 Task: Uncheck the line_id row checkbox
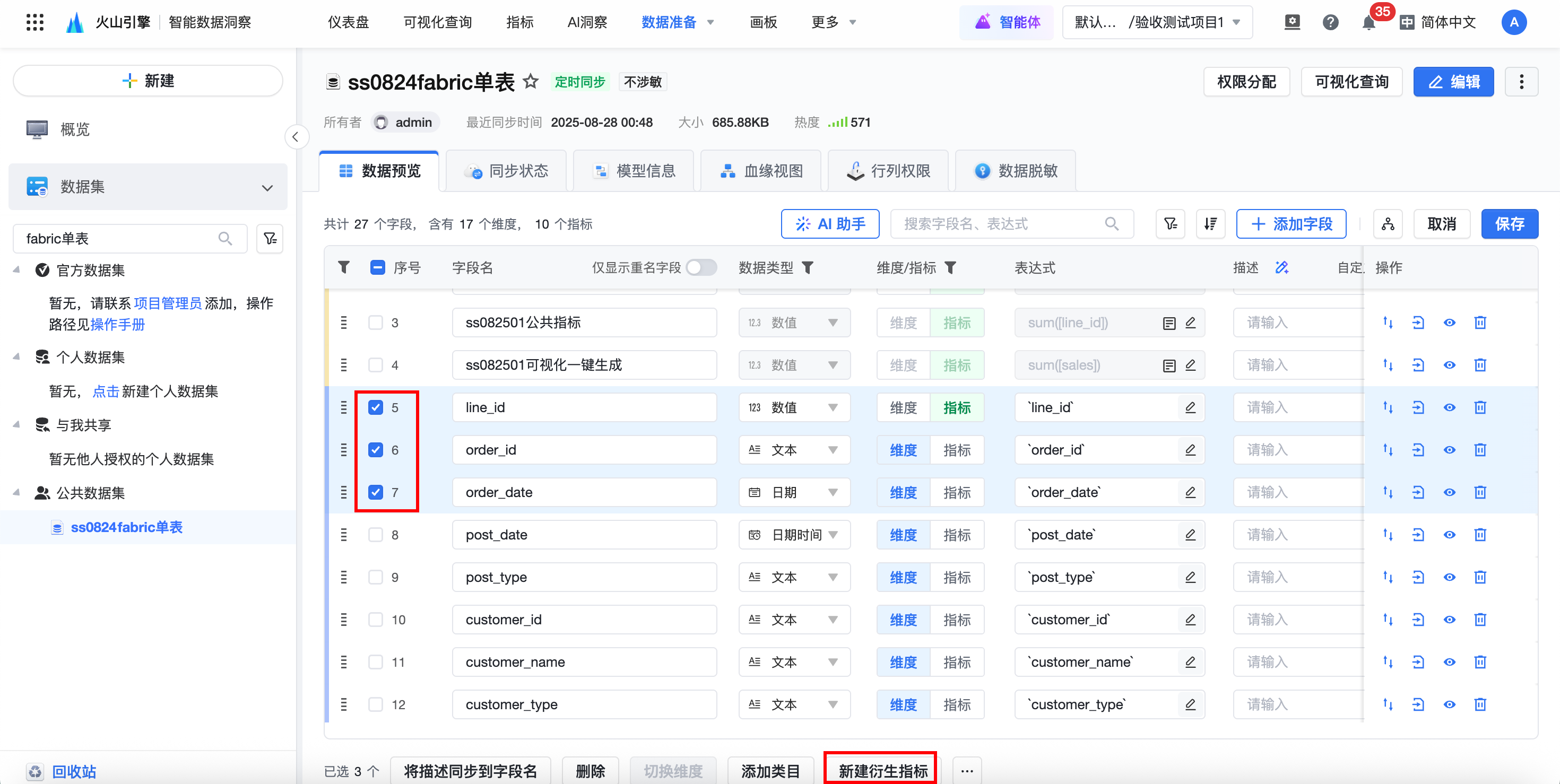[x=376, y=407]
